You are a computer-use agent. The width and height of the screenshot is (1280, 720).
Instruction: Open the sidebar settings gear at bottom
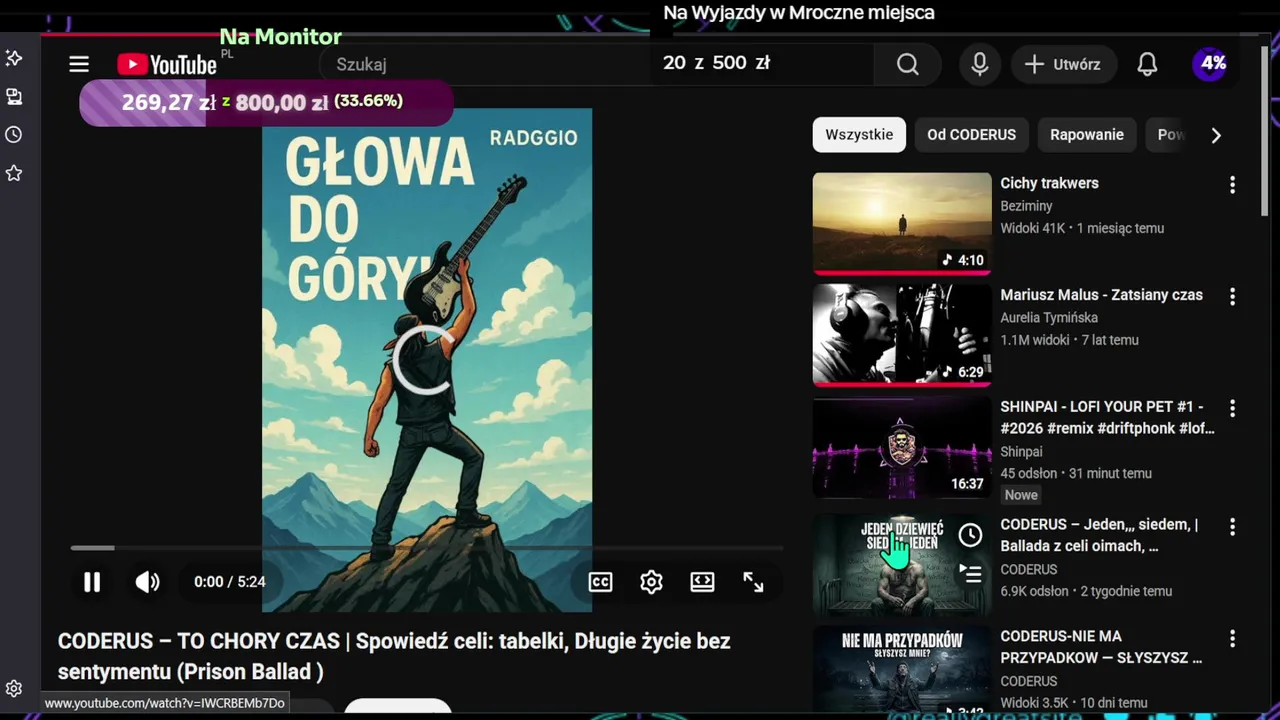pos(14,688)
